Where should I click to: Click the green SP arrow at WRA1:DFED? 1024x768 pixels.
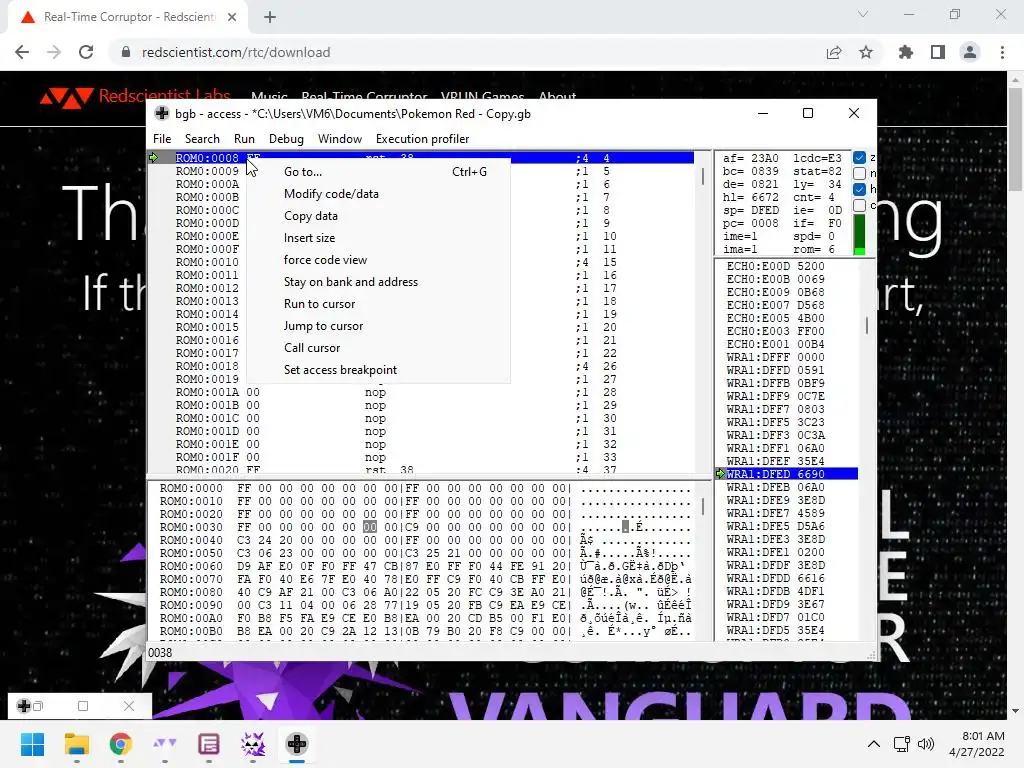pyautogui.click(x=720, y=473)
